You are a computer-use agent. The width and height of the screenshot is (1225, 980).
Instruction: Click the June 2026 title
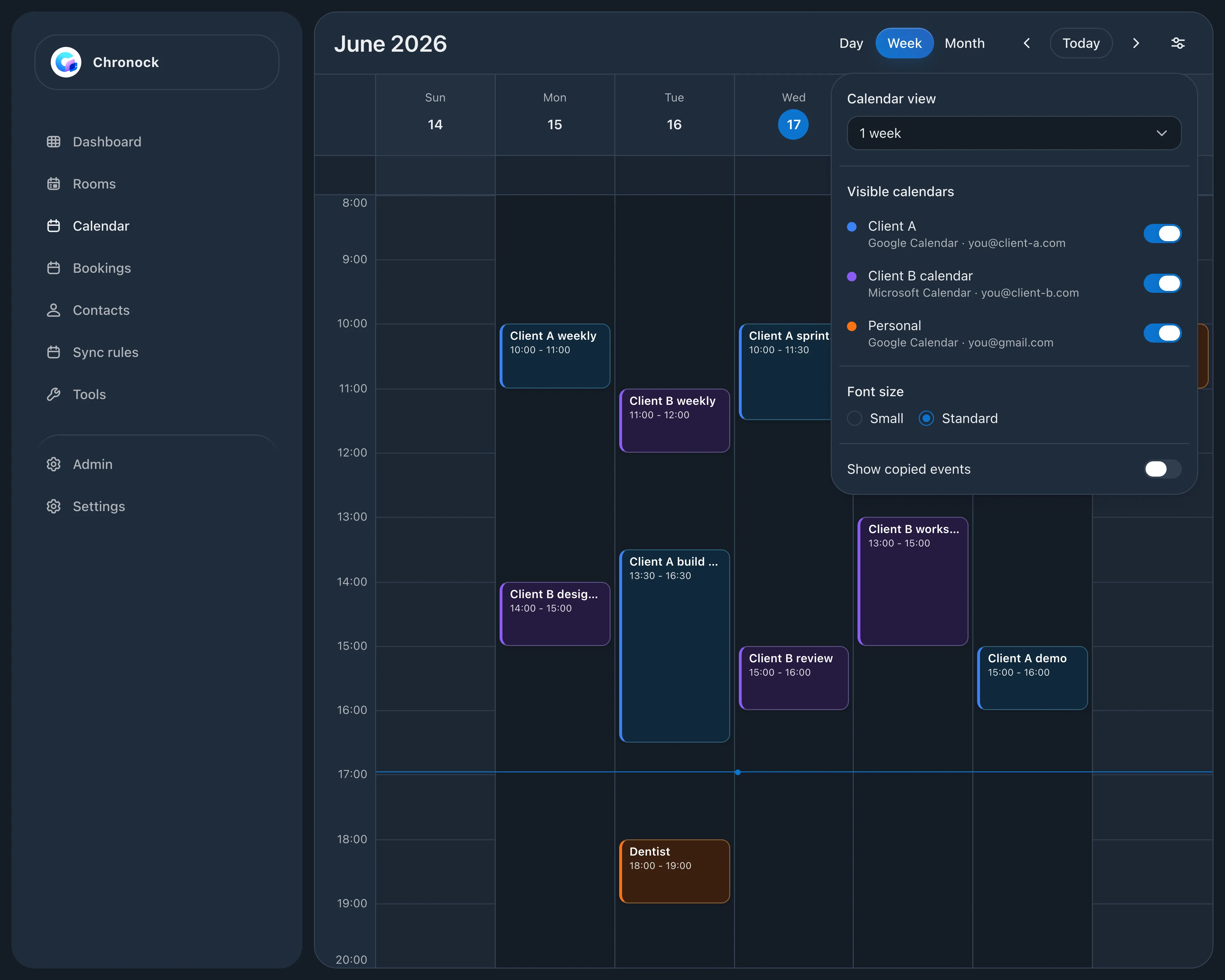390,44
